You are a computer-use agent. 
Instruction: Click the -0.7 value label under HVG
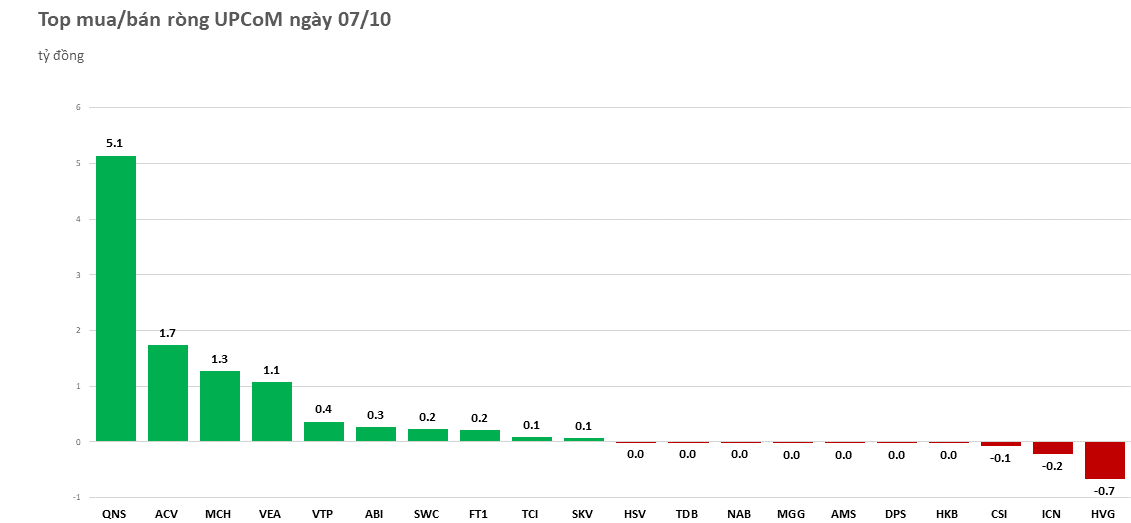(x=1104, y=491)
